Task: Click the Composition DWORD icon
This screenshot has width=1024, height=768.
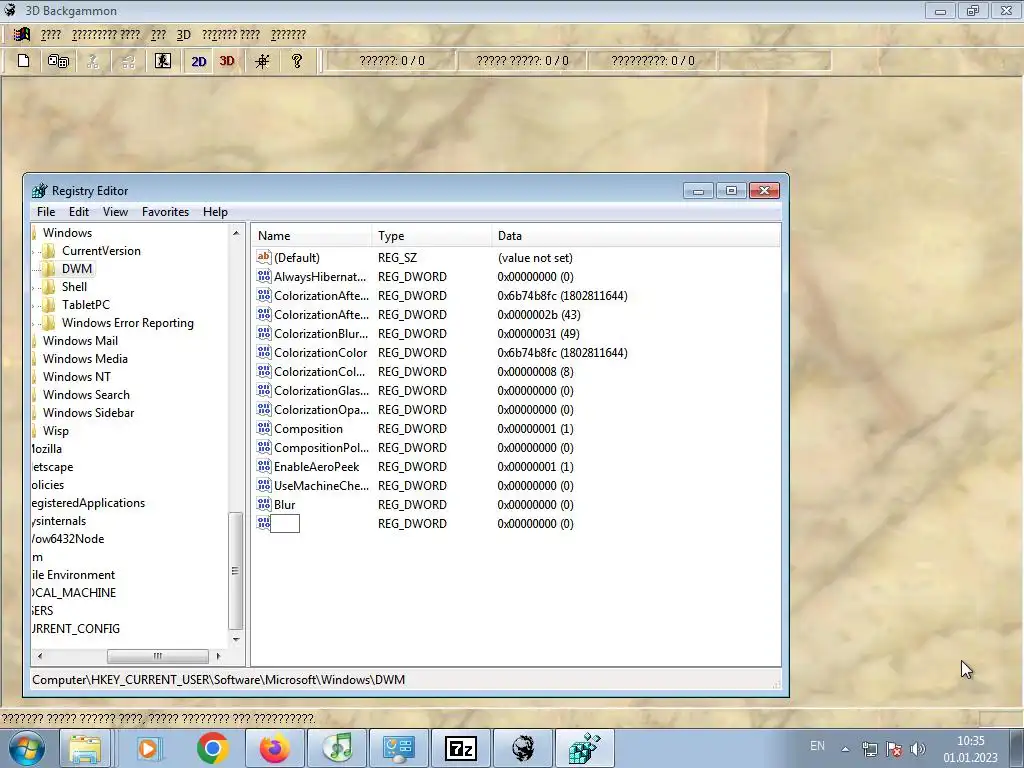Action: click(264, 428)
